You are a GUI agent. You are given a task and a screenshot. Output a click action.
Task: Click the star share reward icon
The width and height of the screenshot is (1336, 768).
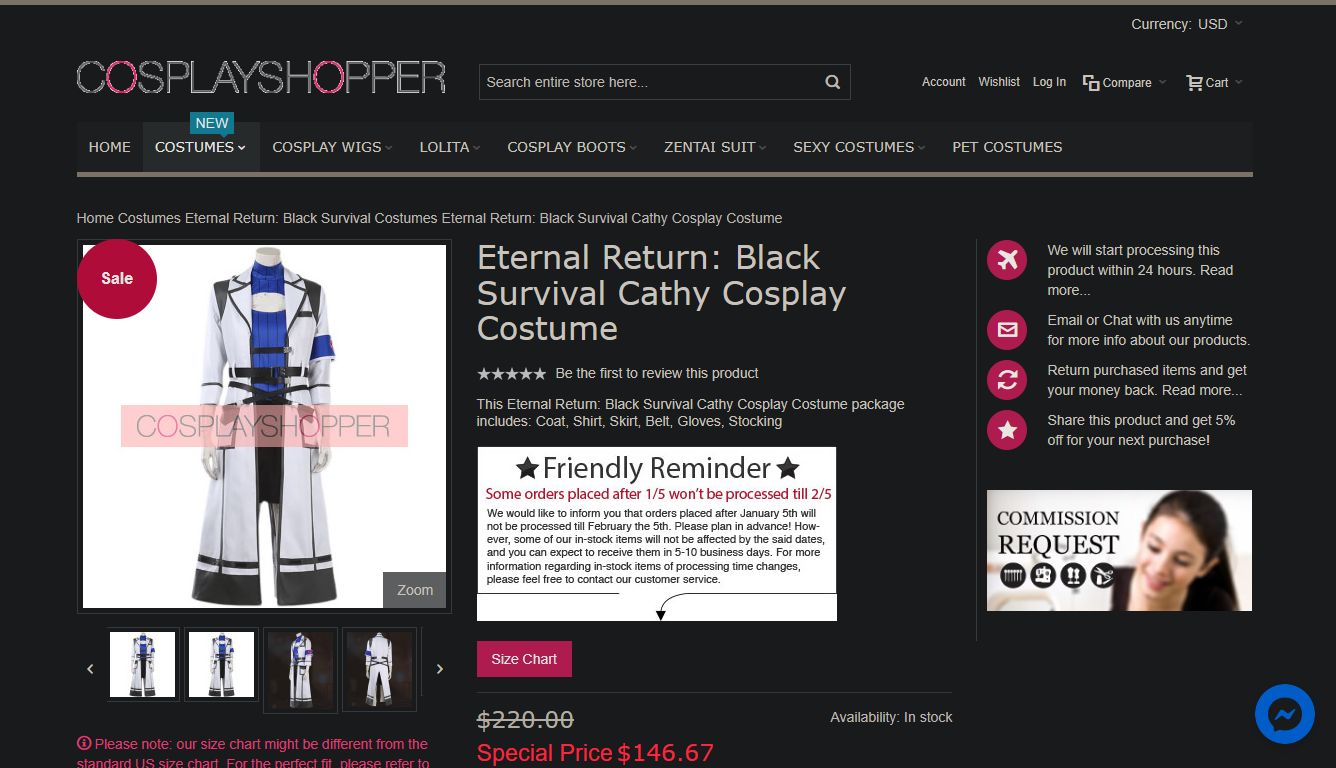coord(1007,430)
